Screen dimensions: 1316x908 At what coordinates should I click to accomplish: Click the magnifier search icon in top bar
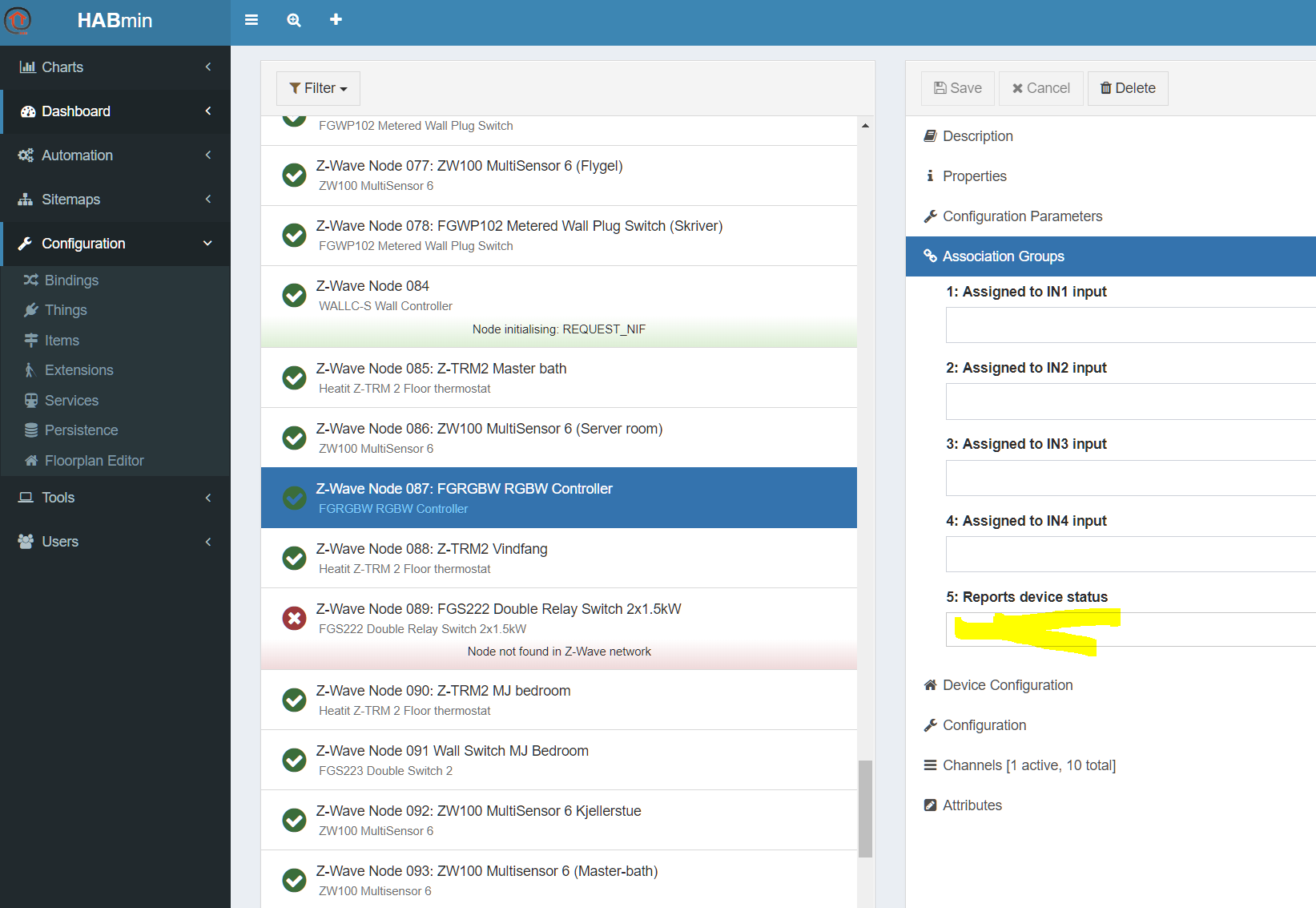click(x=294, y=20)
